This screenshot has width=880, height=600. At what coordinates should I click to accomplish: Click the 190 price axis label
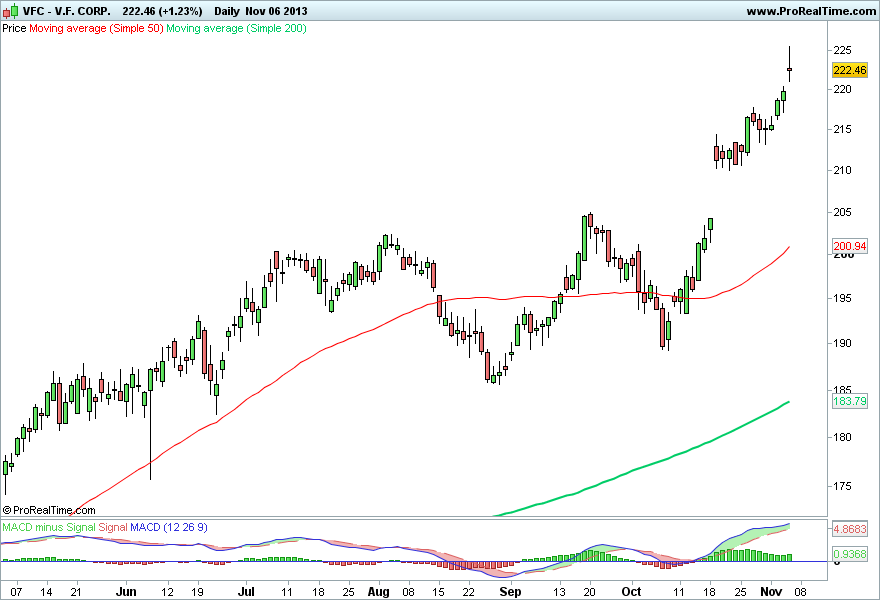[x=842, y=343]
